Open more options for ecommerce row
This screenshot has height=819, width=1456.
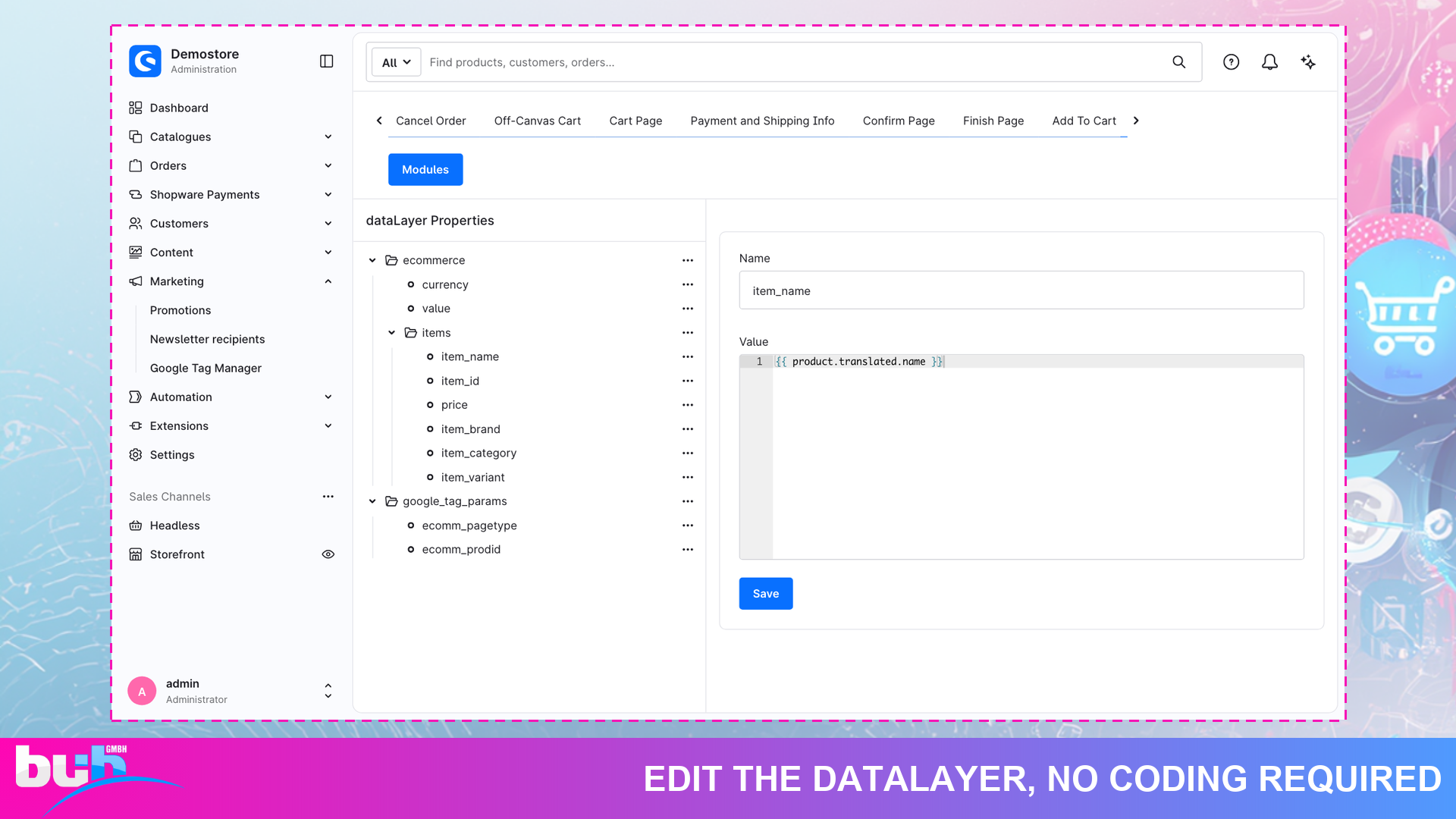pyautogui.click(x=688, y=260)
